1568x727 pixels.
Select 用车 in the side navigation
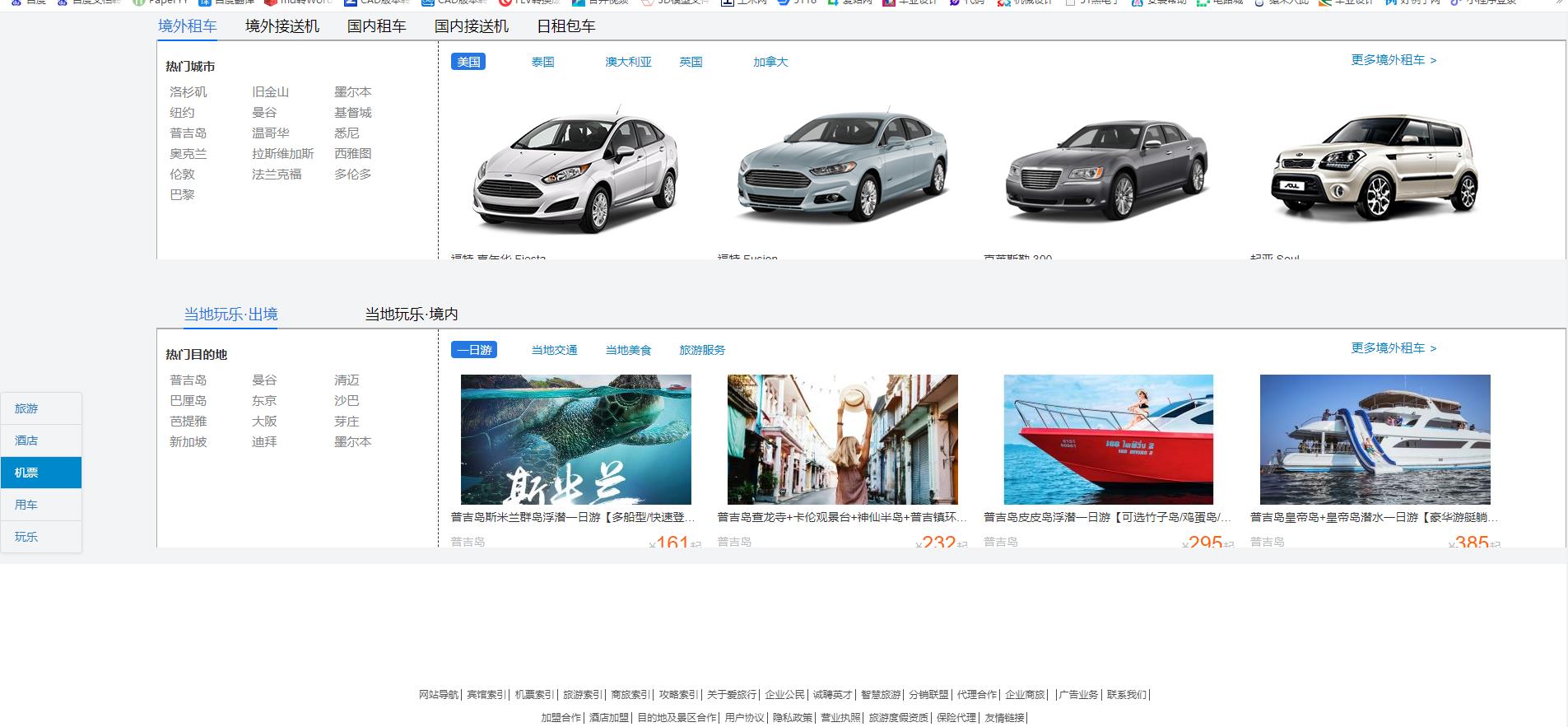[x=41, y=505]
